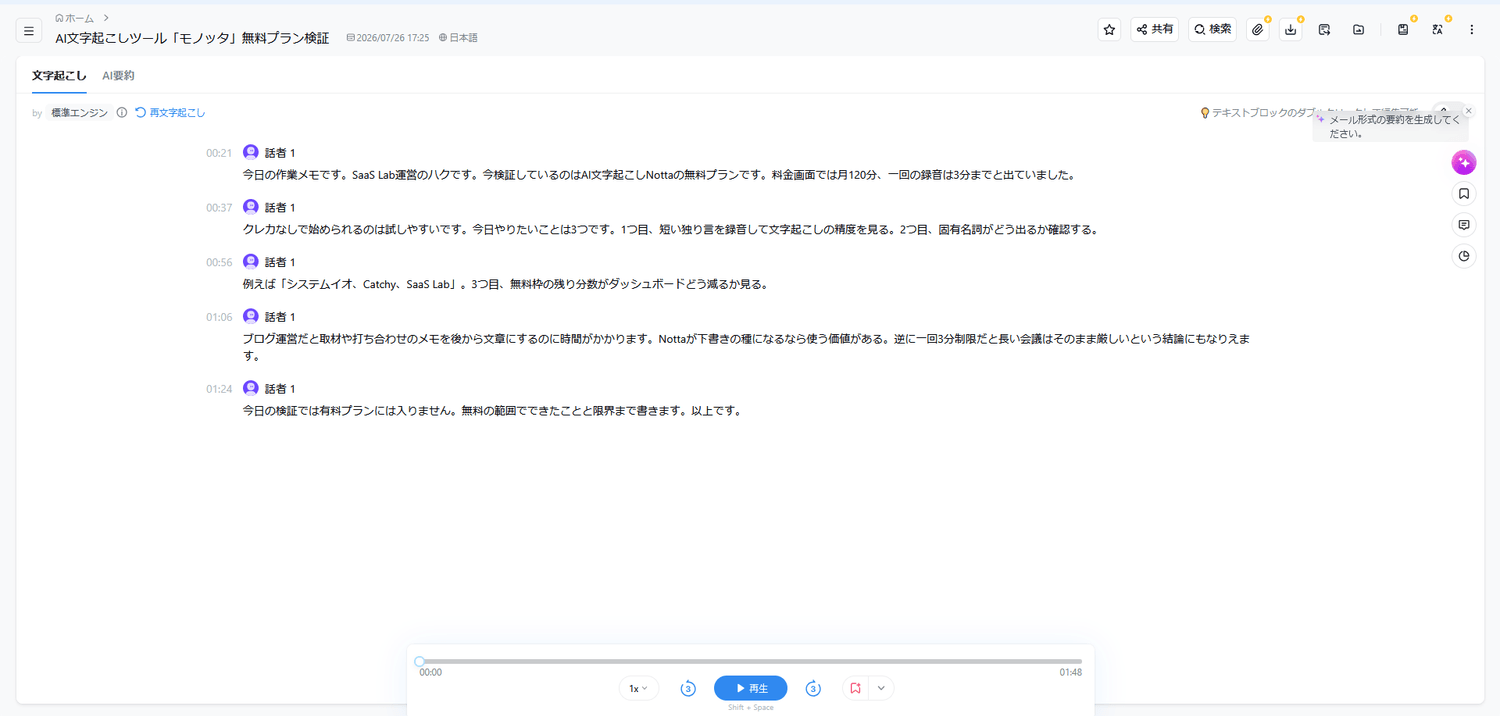Click the transcript export arrow icon
The height and width of the screenshot is (716, 1500).
click(x=1324, y=30)
